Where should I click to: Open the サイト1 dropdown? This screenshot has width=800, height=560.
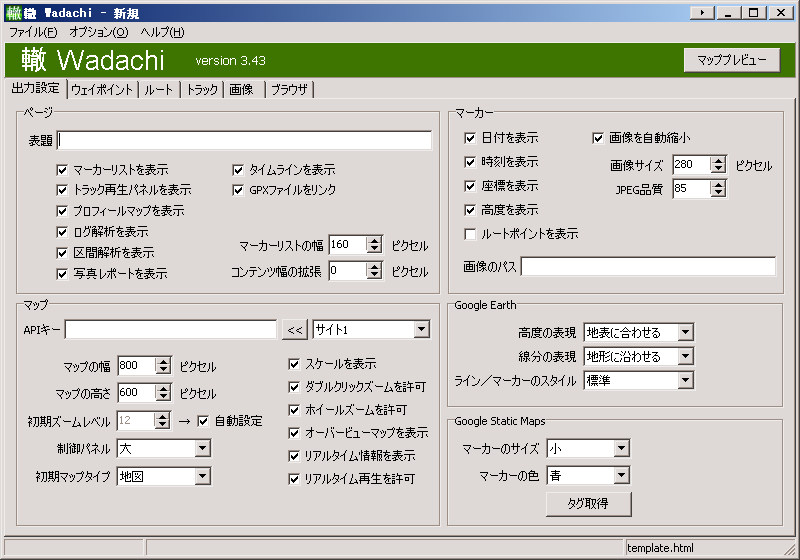point(371,329)
